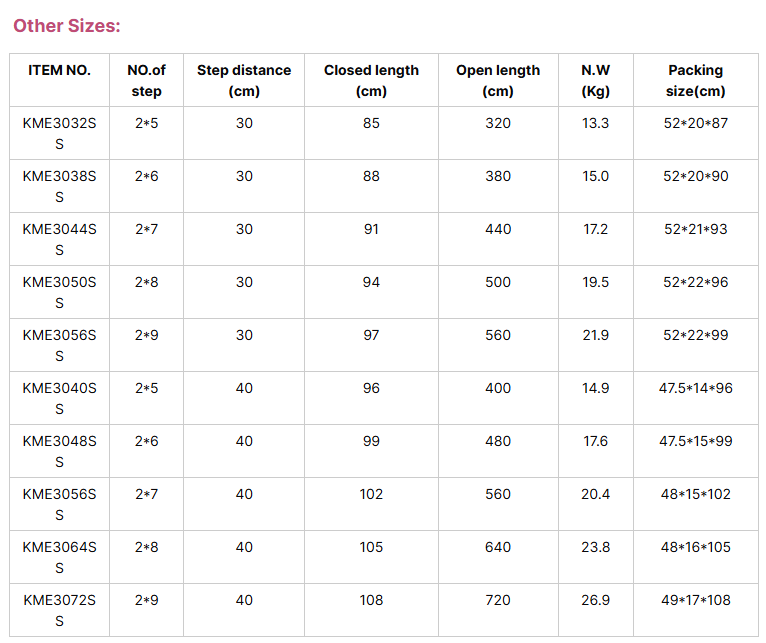The image size is (766, 643).
Task: Click the 'Step distance (cm)' header
Action: pyautogui.click(x=244, y=80)
